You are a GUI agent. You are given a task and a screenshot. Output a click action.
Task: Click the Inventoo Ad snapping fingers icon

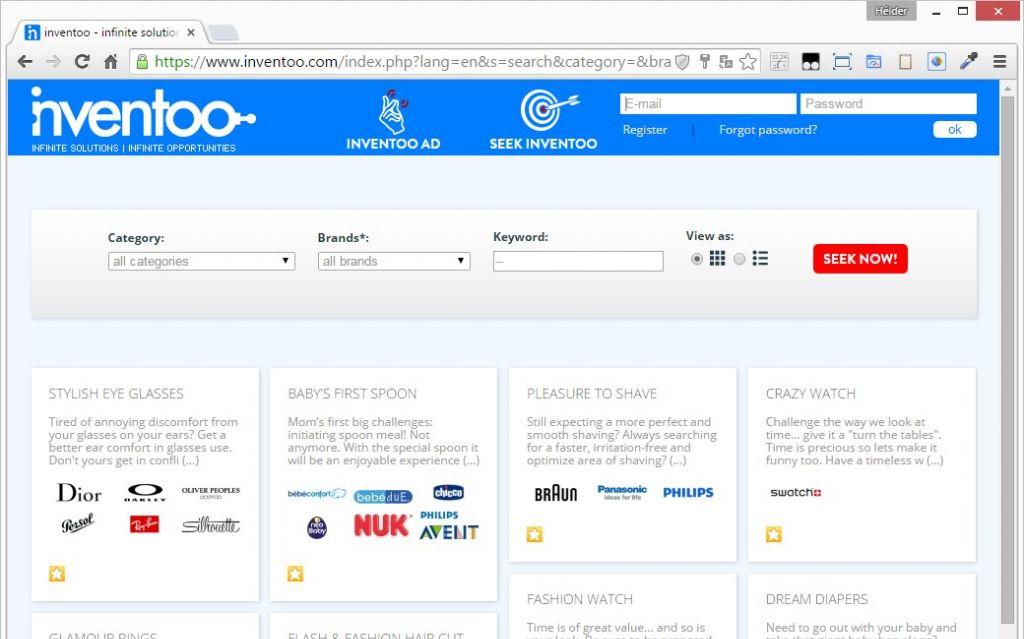393,110
